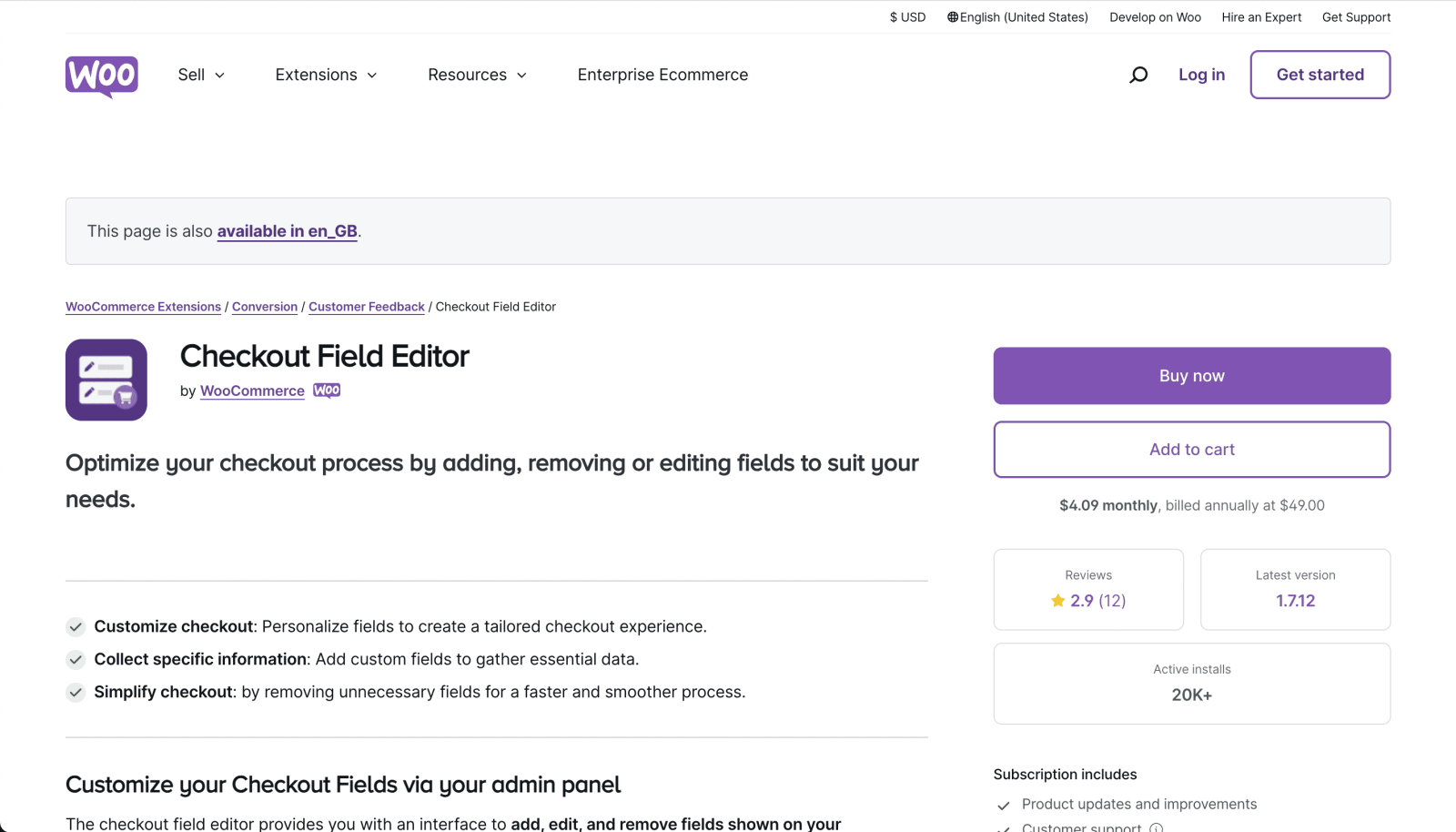Open the Develop on Woo link
The height and width of the screenshot is (832, 1456).
[1155, 17]
